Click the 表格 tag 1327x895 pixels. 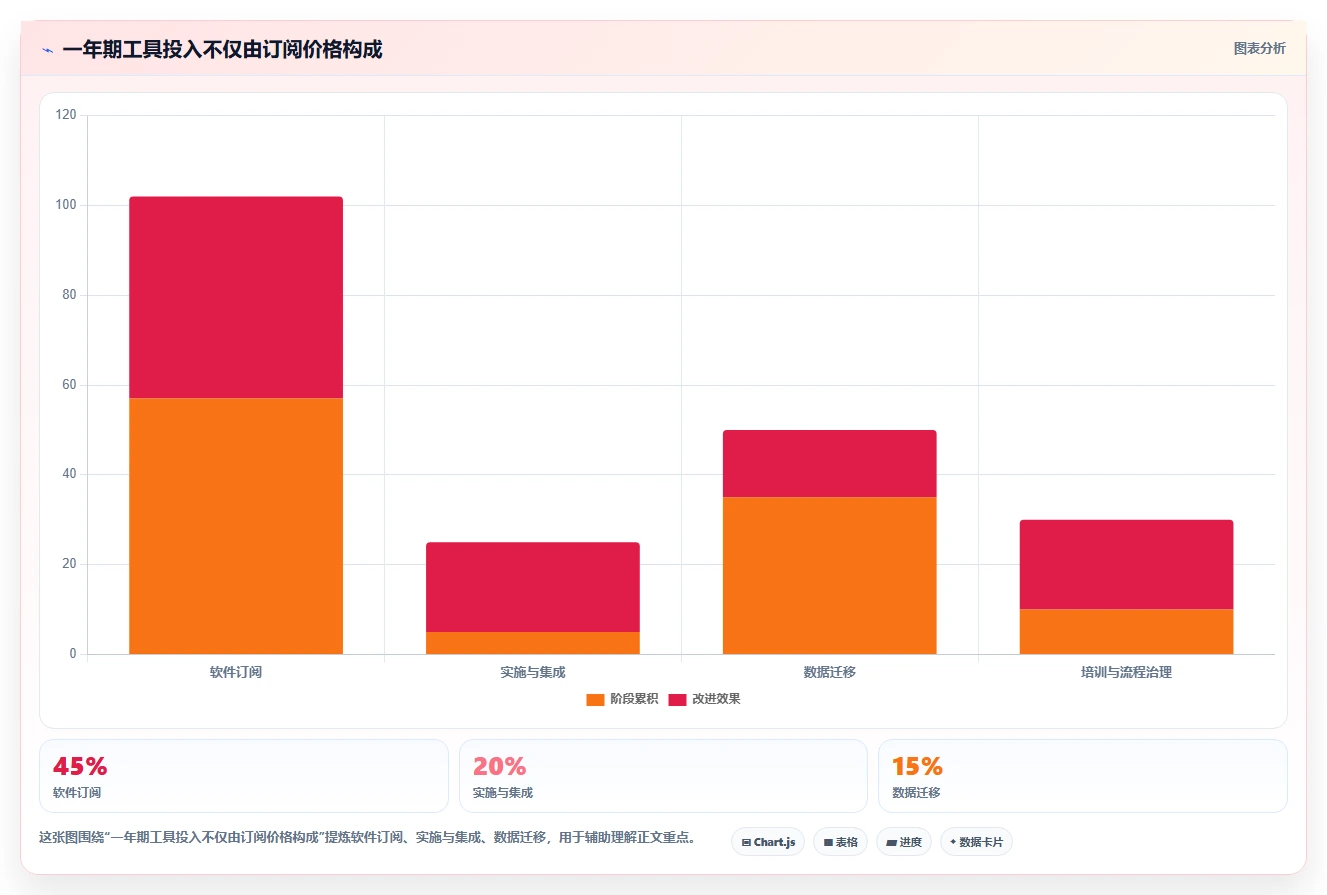point(840,842)
